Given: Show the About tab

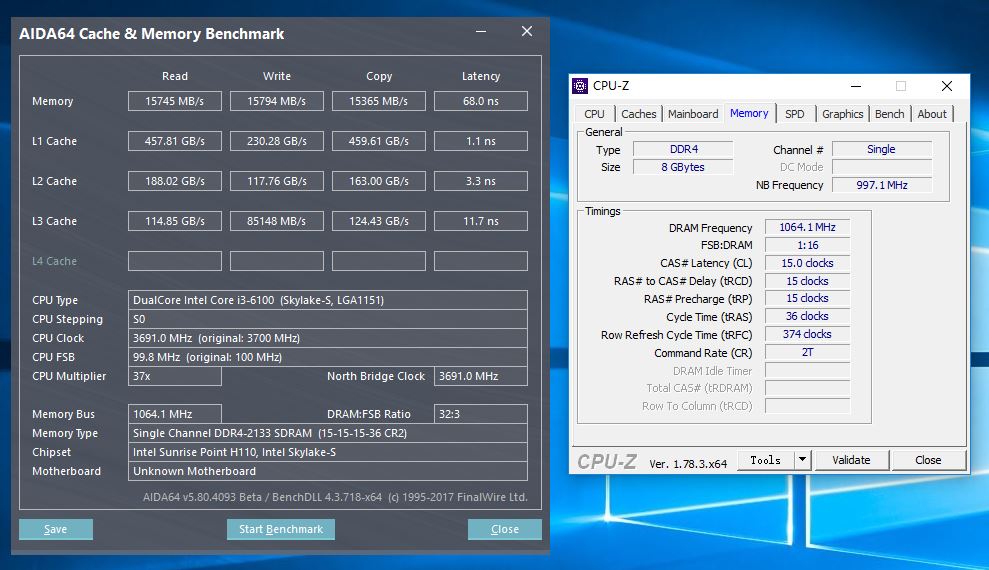Looking at the screenshot, I should coord(932,114).
